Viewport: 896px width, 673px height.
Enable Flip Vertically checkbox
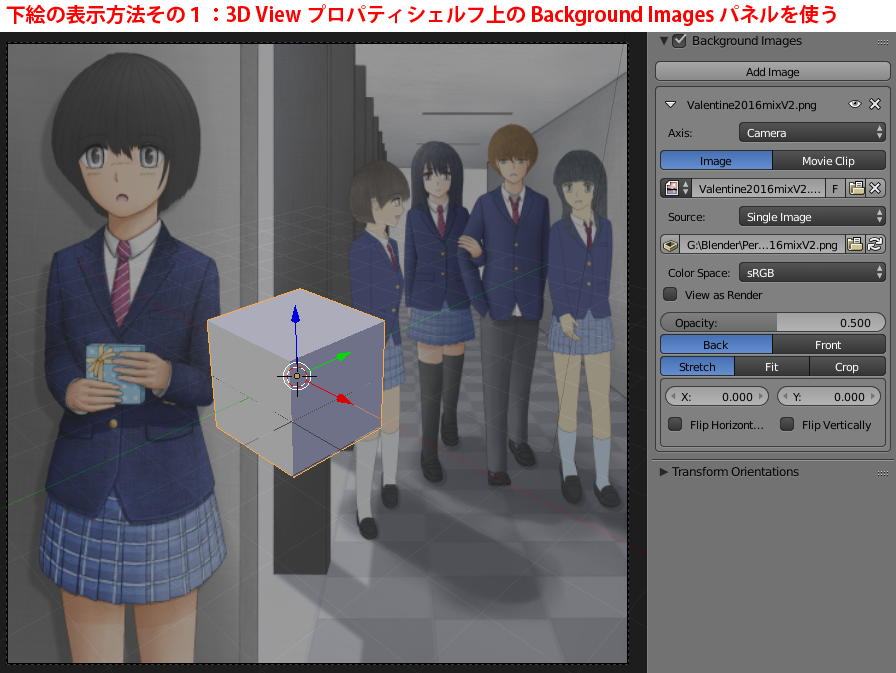pos(787,424)
